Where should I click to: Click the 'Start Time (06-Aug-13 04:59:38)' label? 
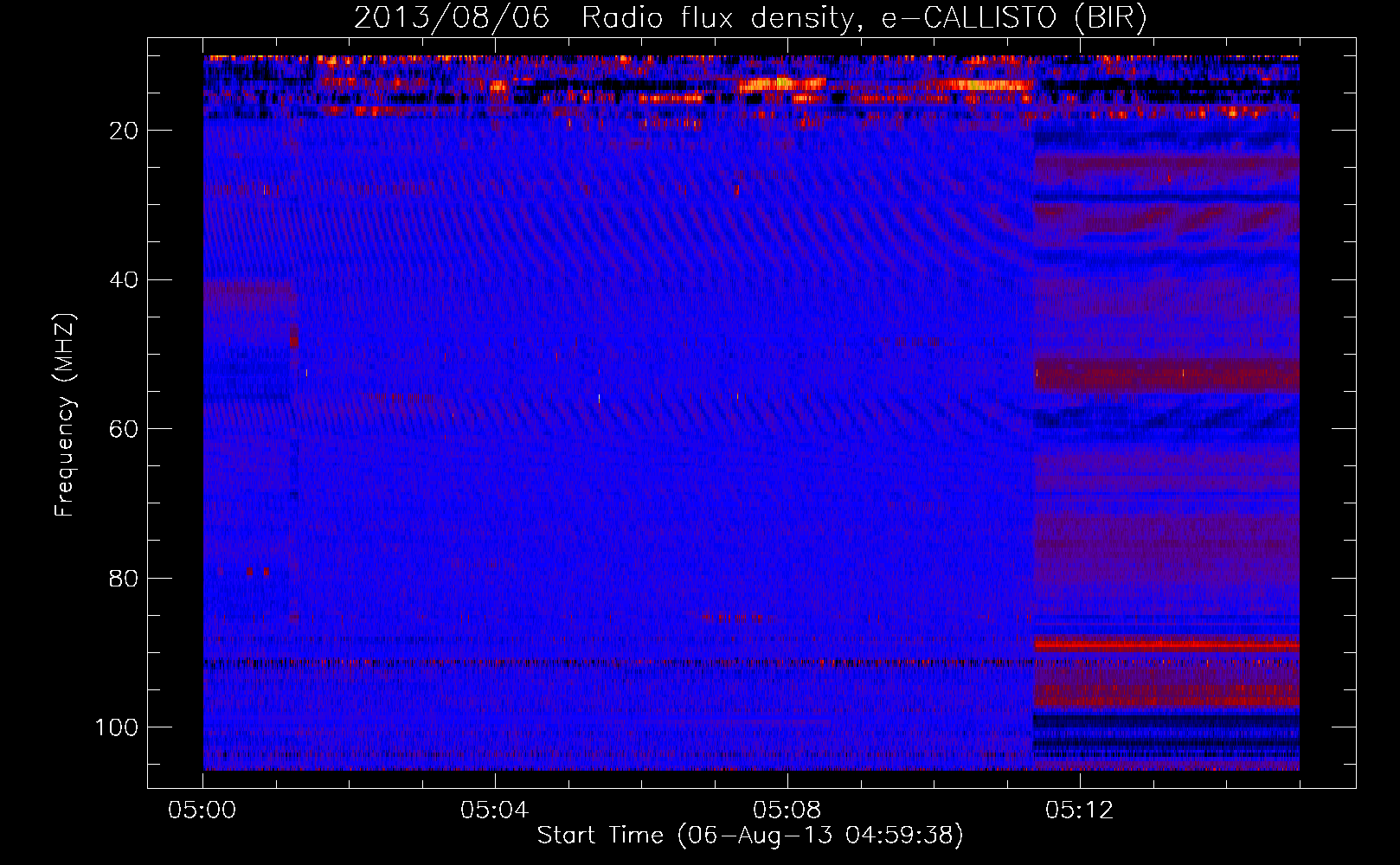(x=750, y=836)
